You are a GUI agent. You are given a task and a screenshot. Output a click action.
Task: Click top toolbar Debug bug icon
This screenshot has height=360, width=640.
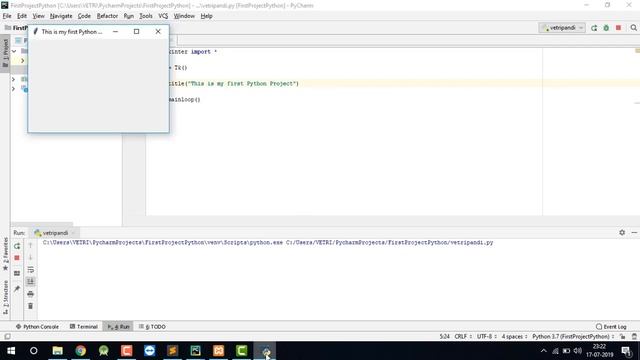tap(606, 28)
